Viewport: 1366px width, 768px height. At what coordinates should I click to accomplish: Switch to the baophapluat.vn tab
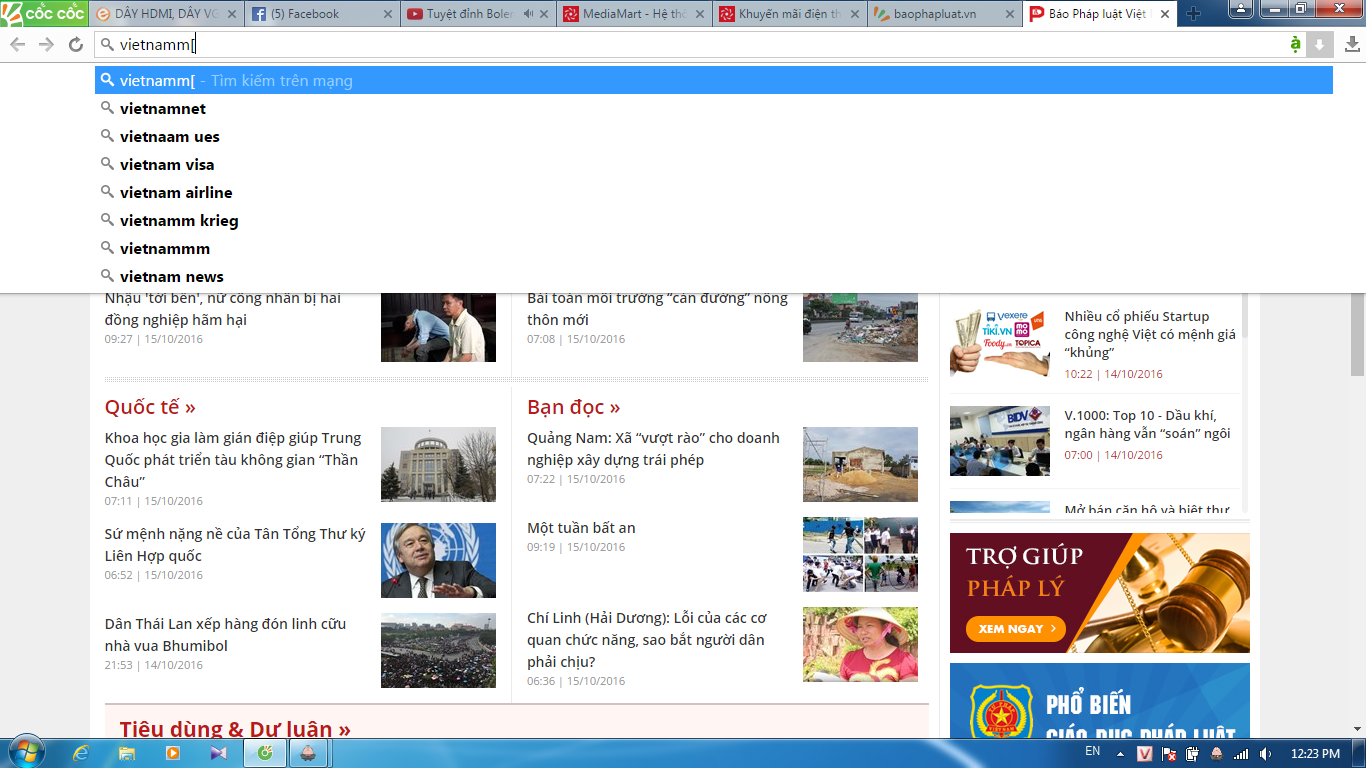pyautogui.click(x=935, y=14)
